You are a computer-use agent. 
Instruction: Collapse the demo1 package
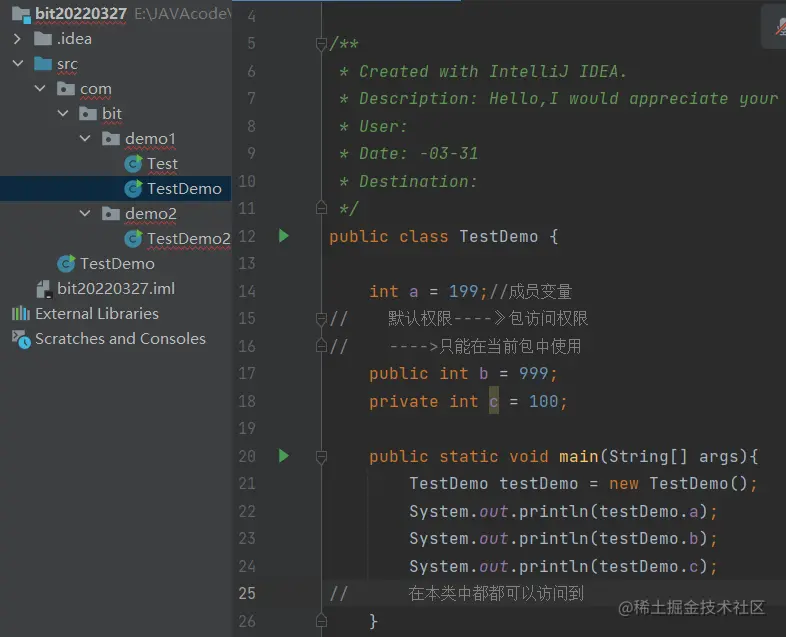[x=85, y=138]
